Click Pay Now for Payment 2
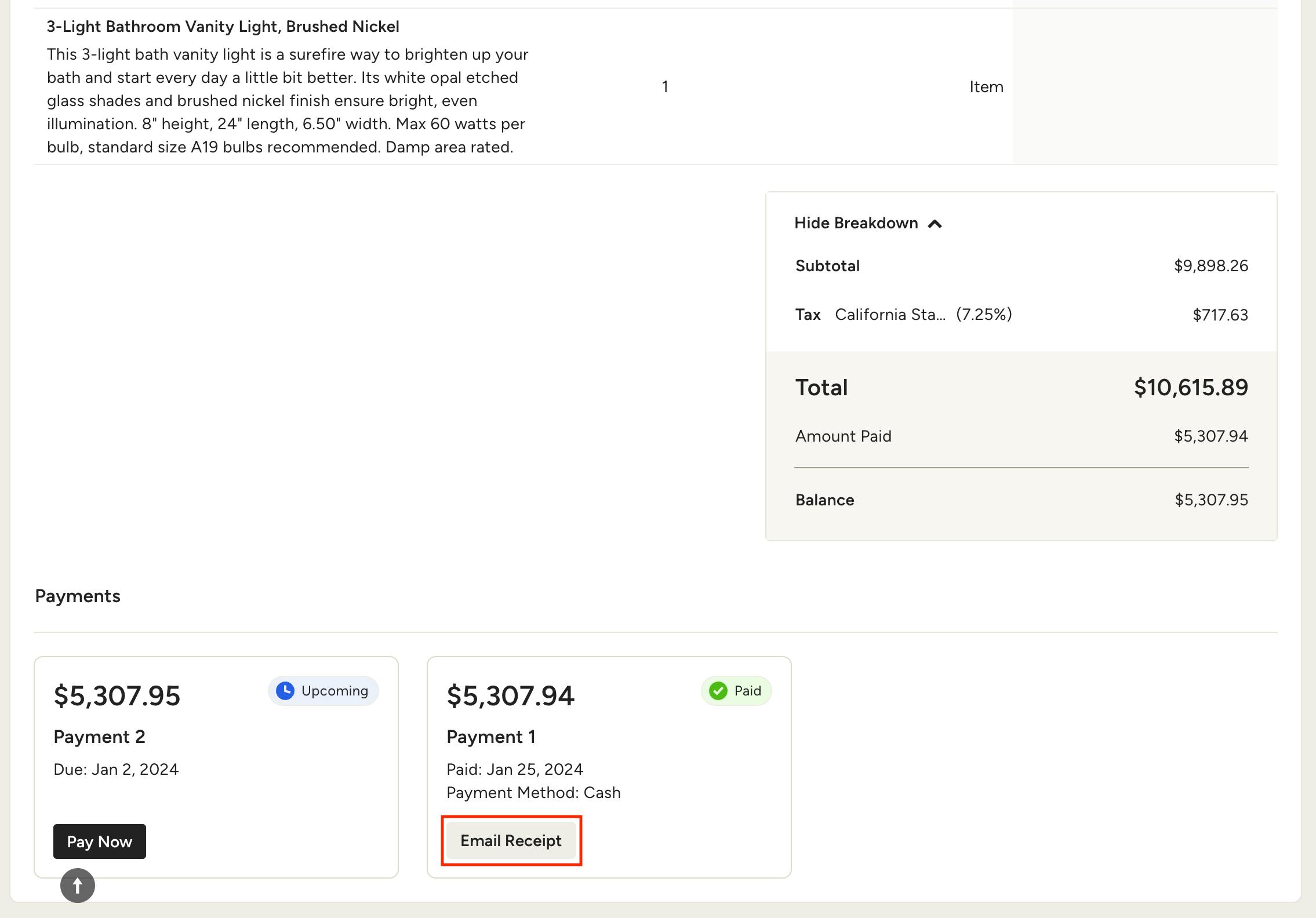 (x=99, y=842)
